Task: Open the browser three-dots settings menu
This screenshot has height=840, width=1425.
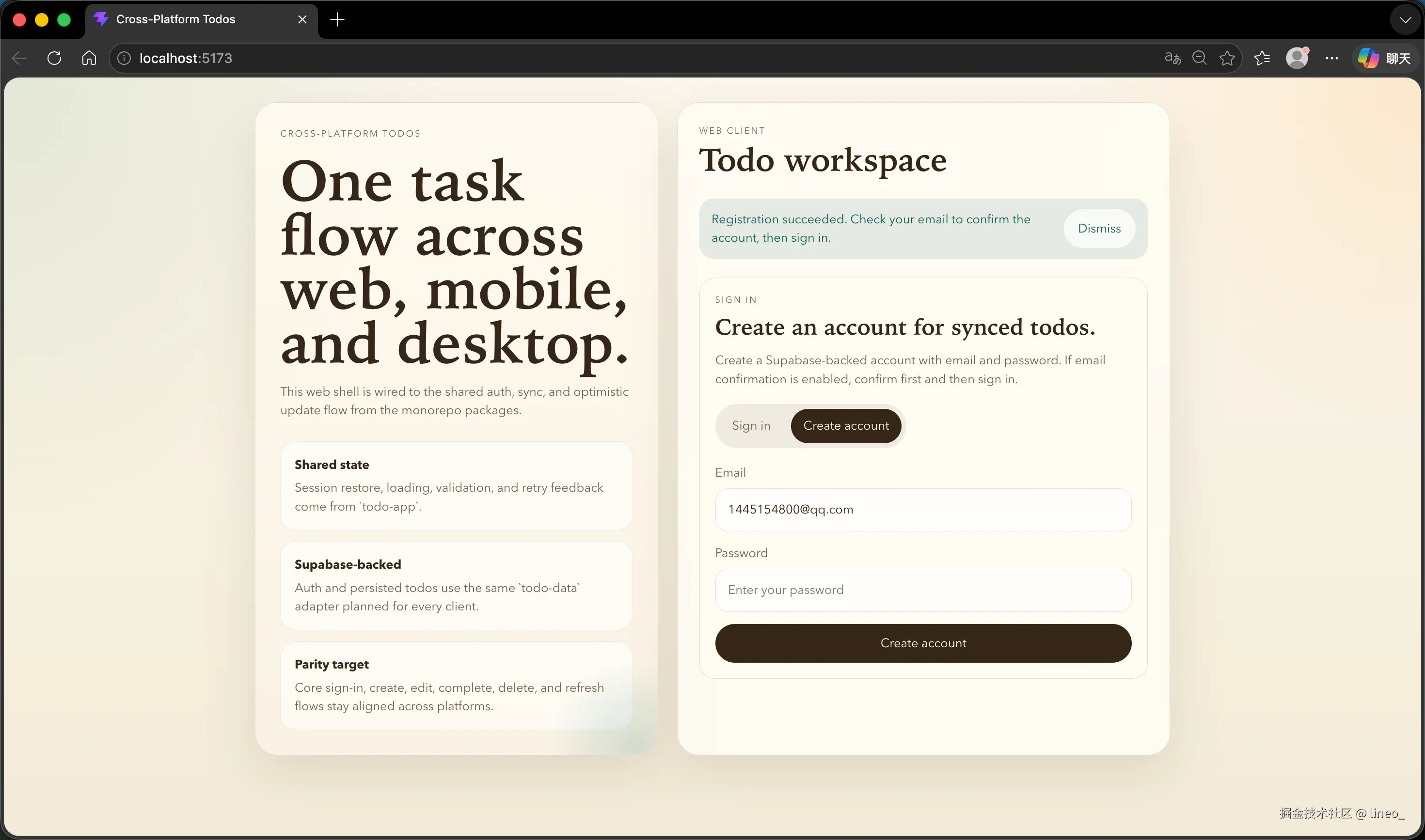Action: pyautogui.click(x=1331, y=58)
